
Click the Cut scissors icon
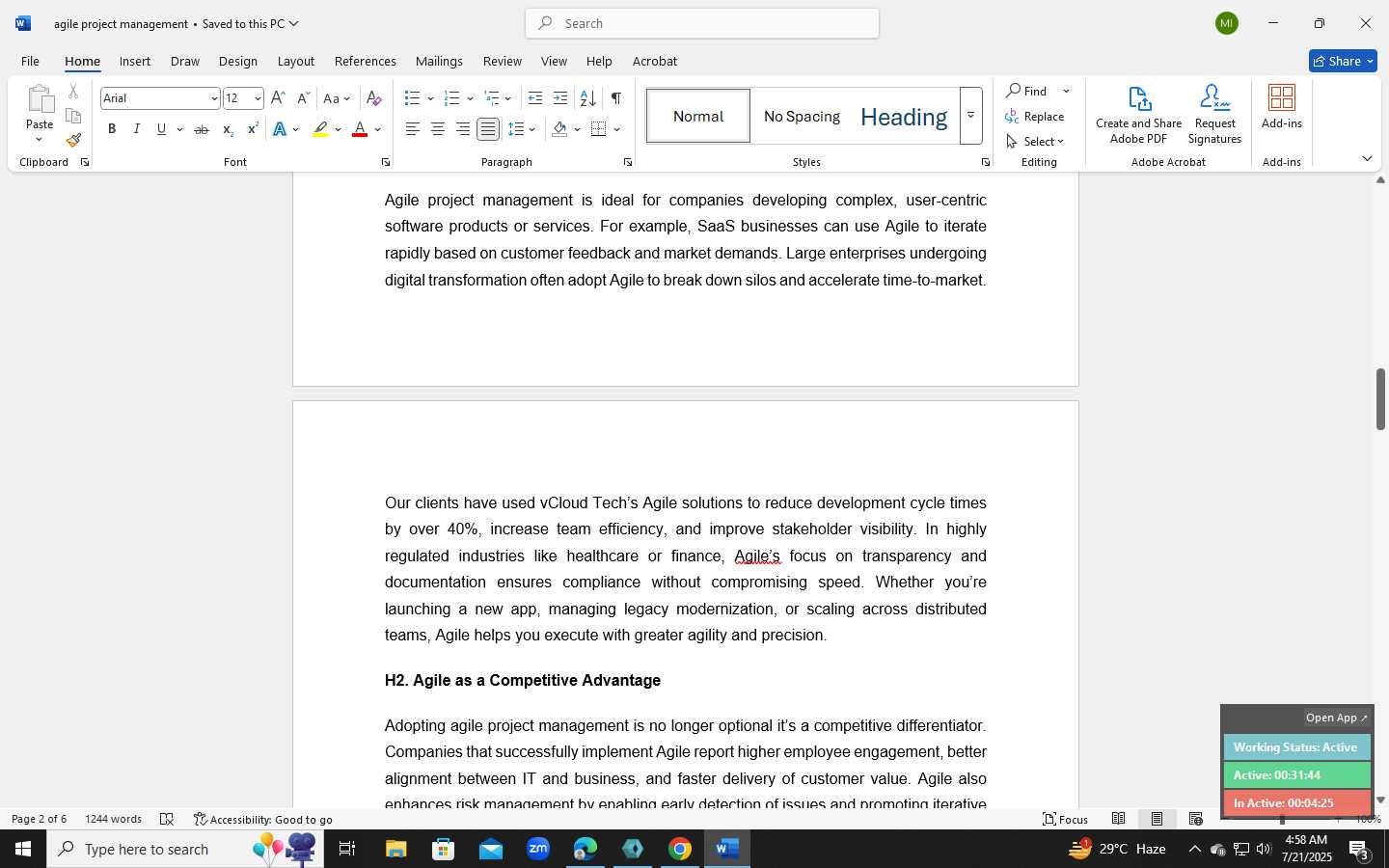point(73,92)
